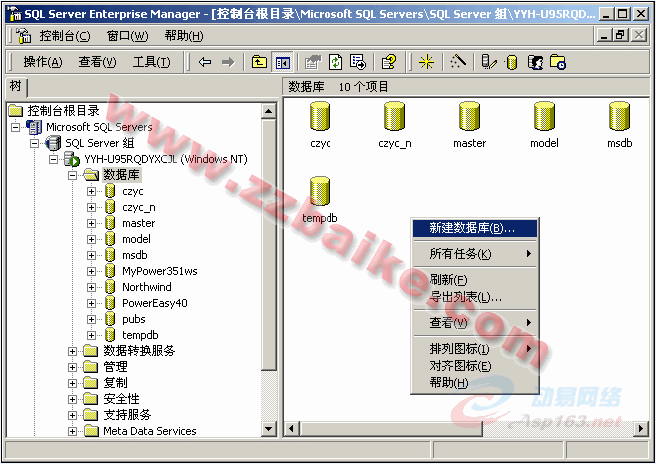The image size is (656, 464).
Task: Click the Back arrow toolbar icon
Action: pos(205,62)
